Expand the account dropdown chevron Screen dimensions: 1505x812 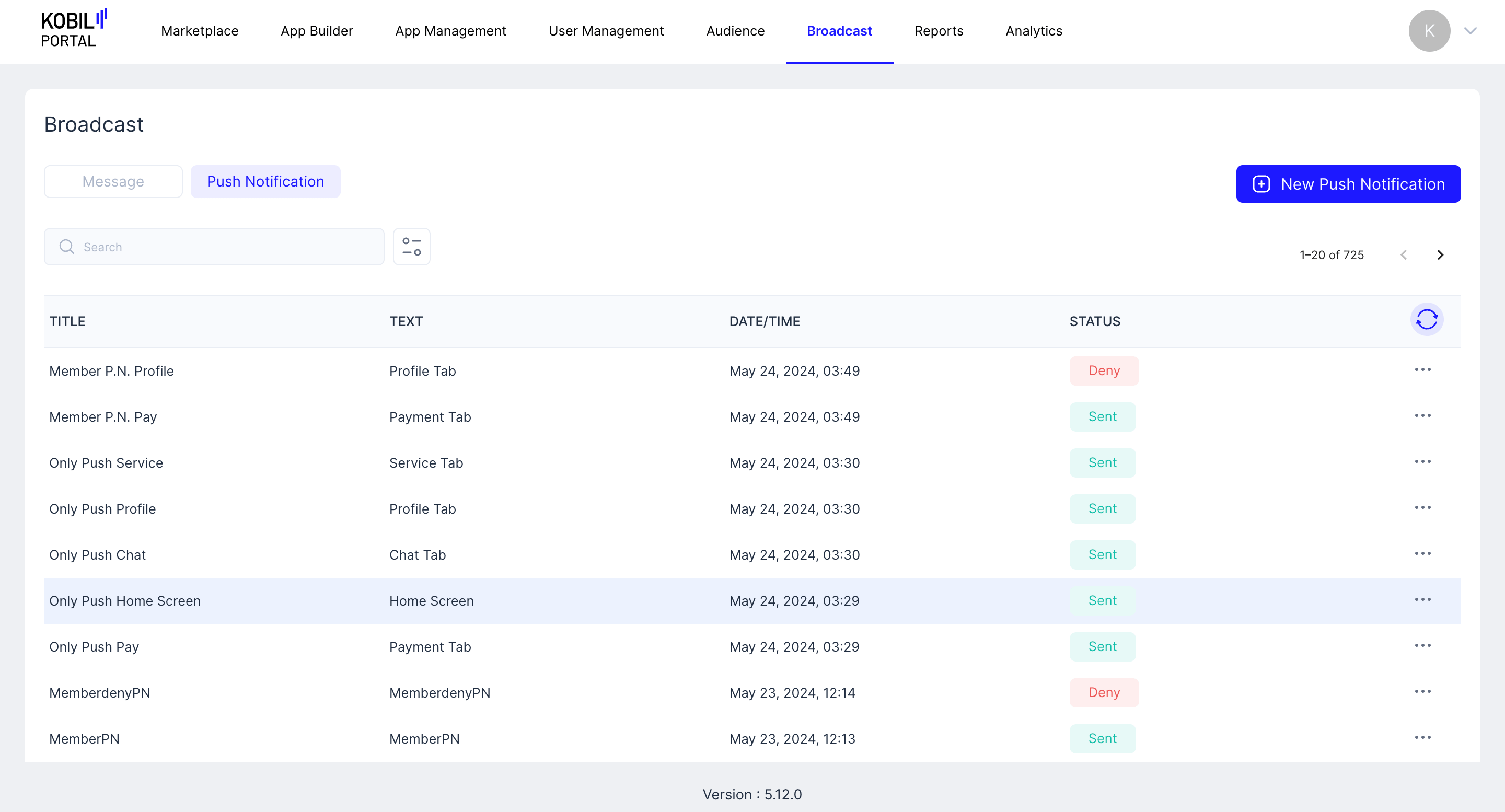pyautogui.click(x=1470, y=31)
